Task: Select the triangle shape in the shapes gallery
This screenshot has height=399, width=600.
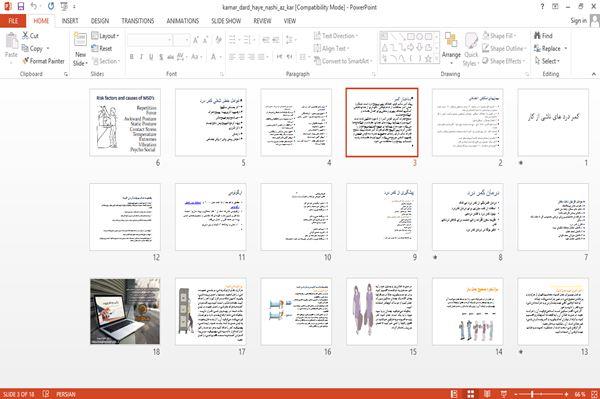Action: tap(385, 48)
